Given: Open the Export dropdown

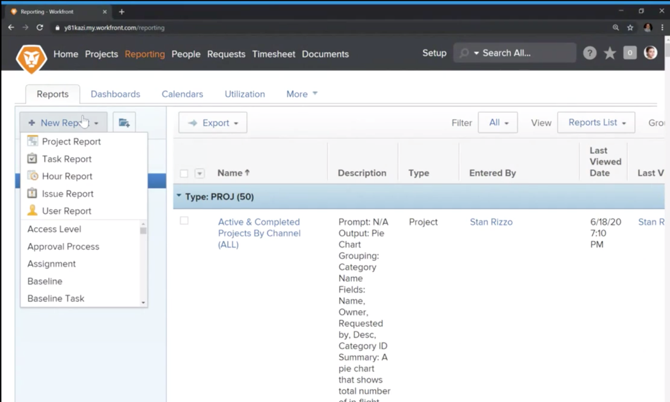Looking at the screenshot, I should click(x=213, y=123).
